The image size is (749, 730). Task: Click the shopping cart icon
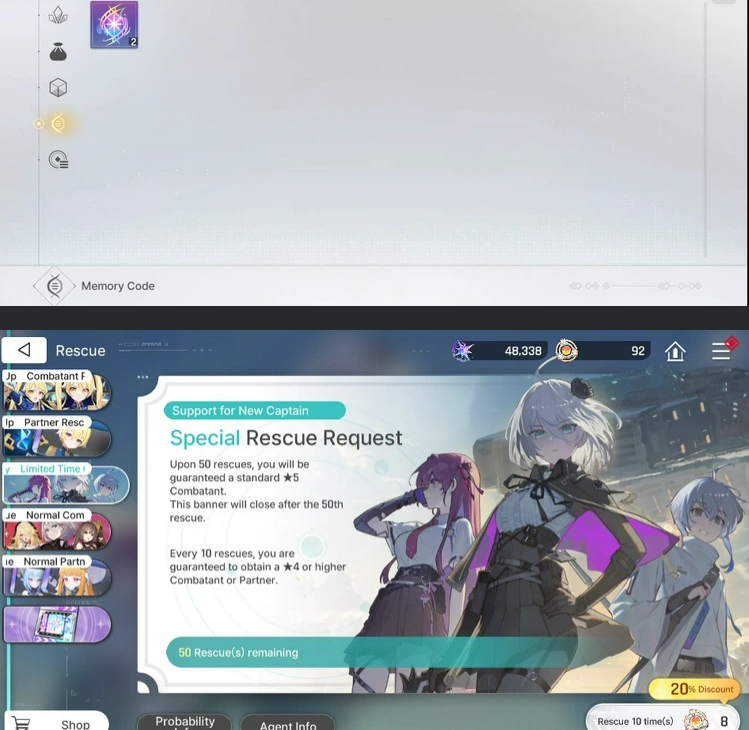[x=21, y=723]
